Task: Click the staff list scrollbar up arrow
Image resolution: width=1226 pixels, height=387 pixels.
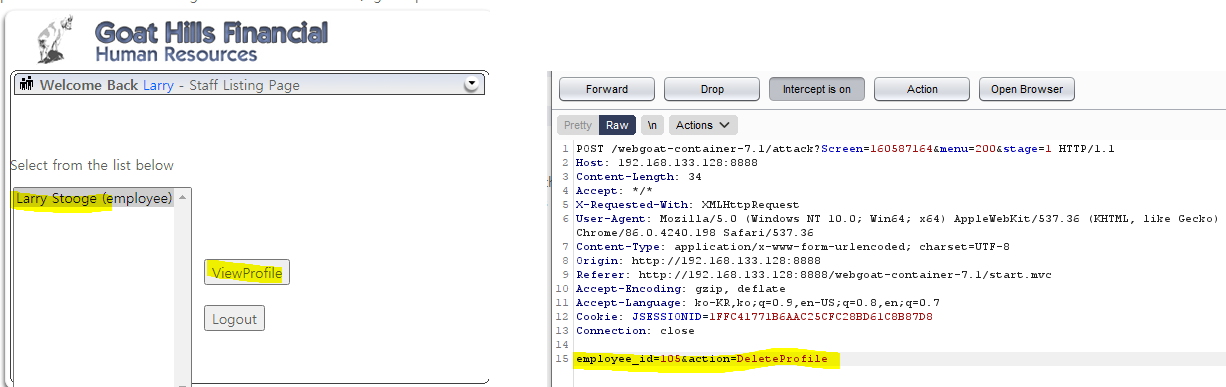Action: [183, 198]
